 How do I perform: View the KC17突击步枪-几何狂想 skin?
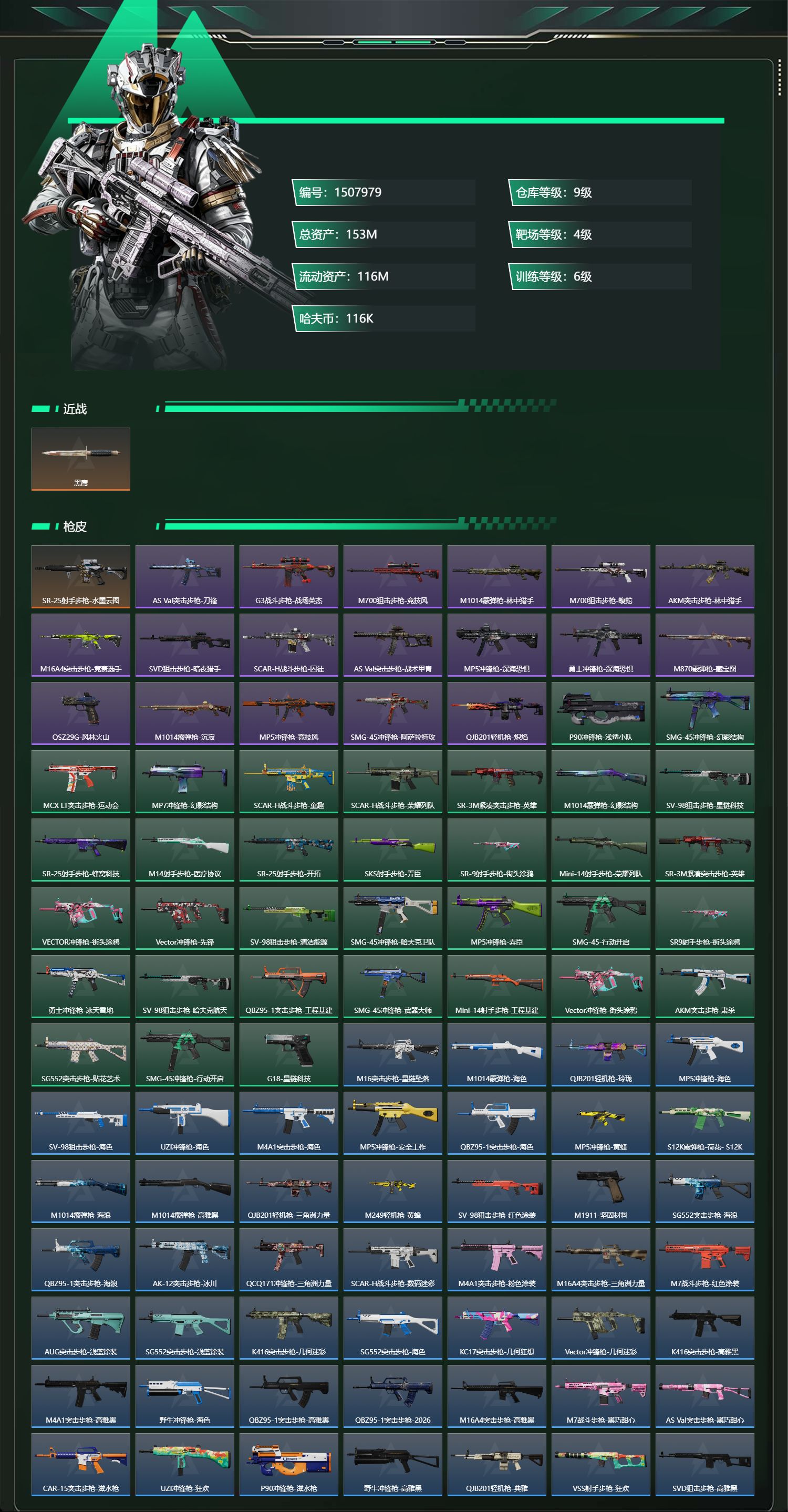497,1328
